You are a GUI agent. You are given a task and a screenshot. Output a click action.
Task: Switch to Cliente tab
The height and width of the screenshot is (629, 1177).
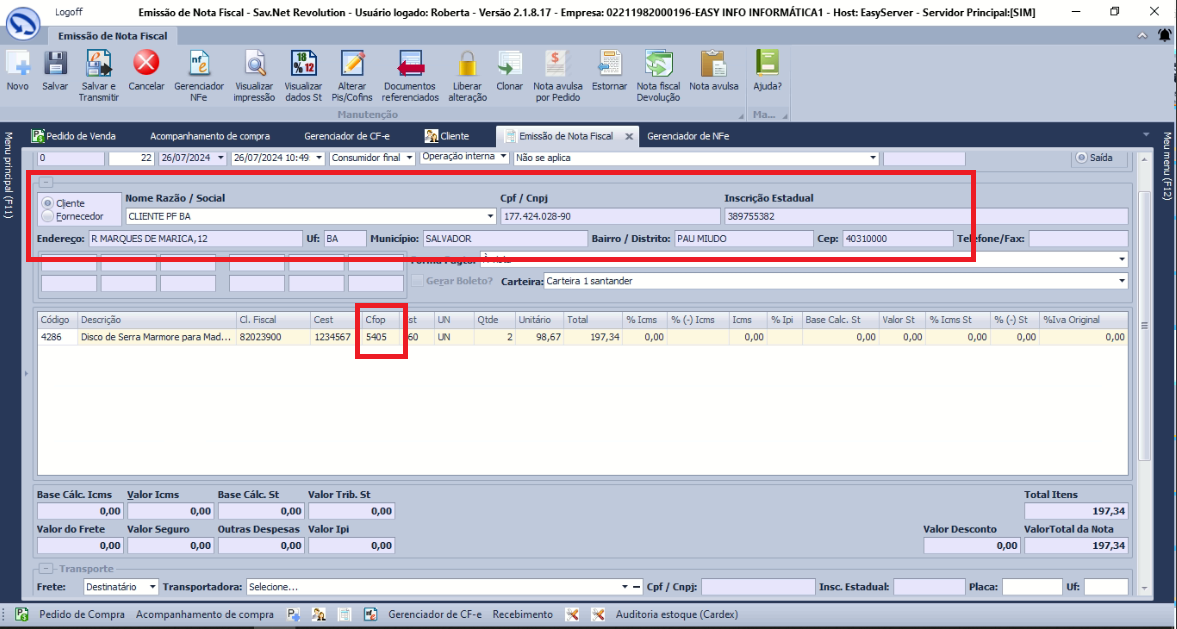[x=447, y=136]
